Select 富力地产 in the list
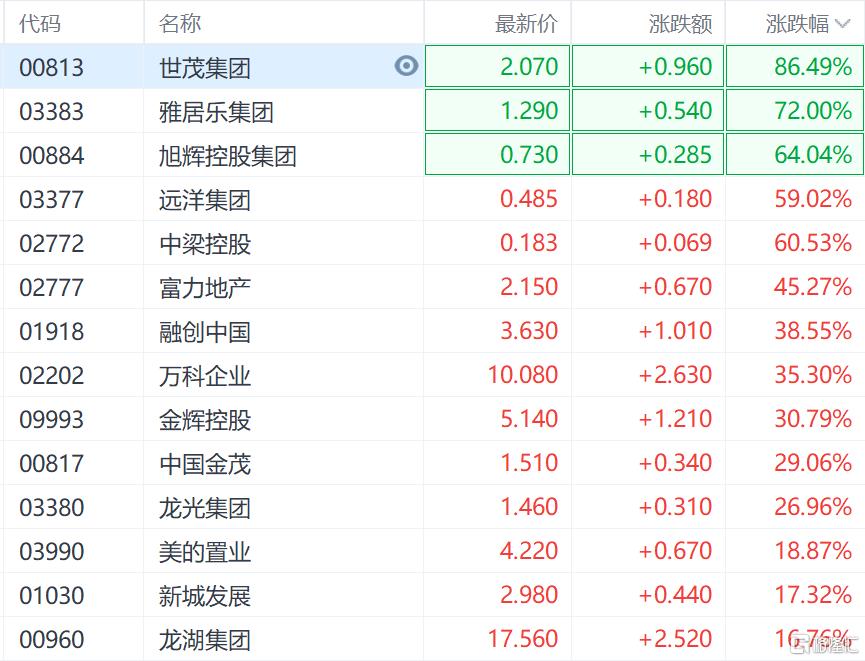 point(205,288)
